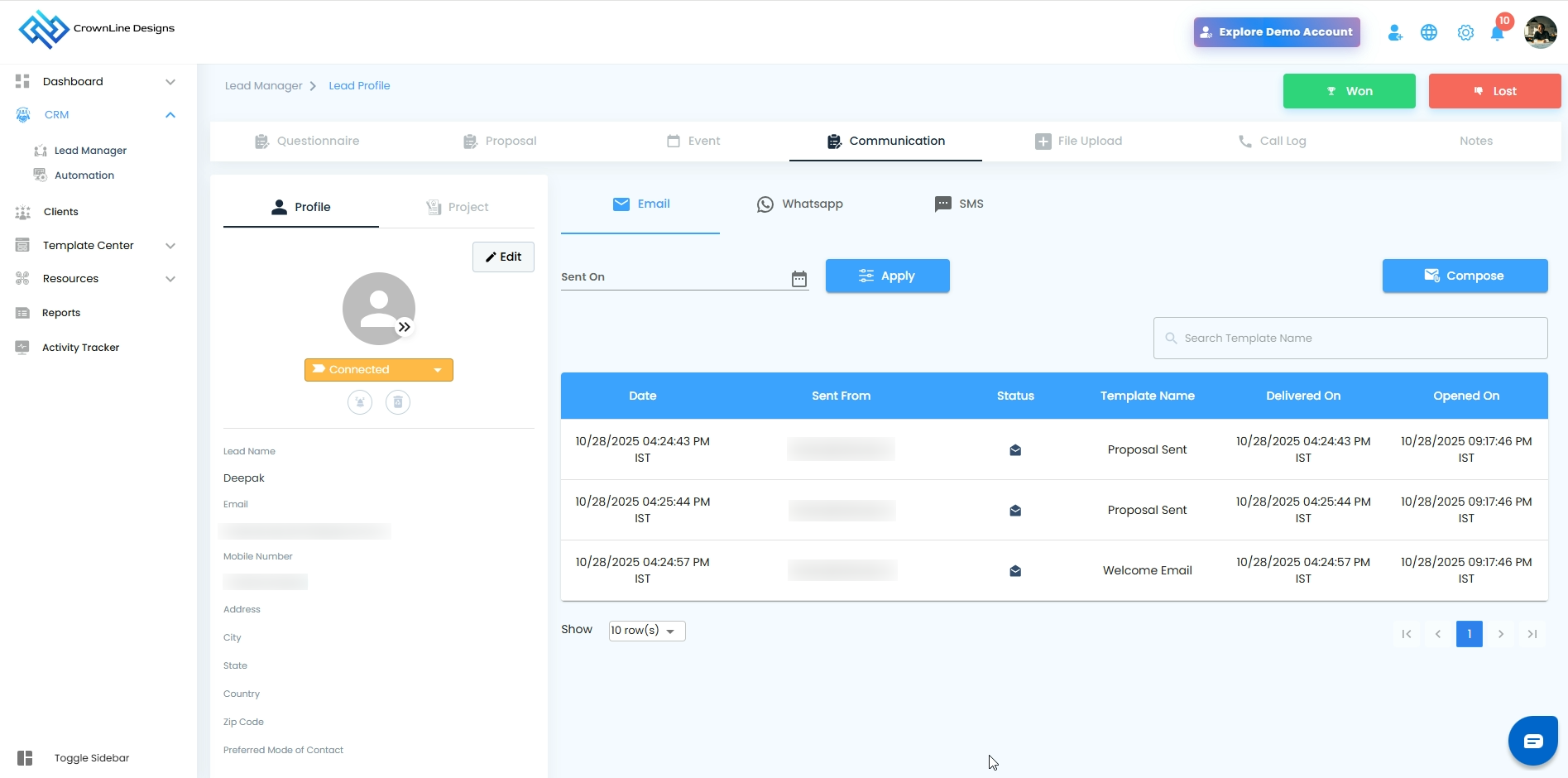Select the Communication tab
The image size is (1568, 778).
(886, 142)
